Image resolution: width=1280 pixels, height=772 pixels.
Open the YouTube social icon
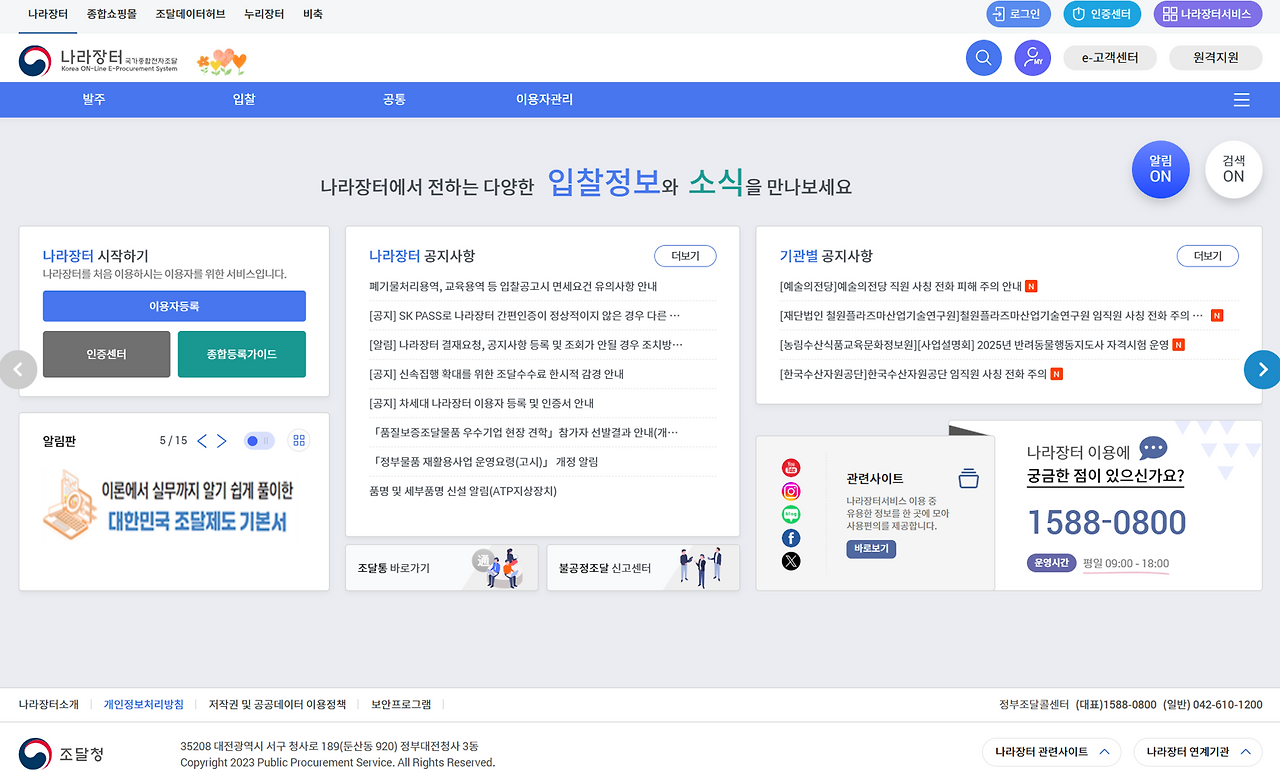(791, 468)
